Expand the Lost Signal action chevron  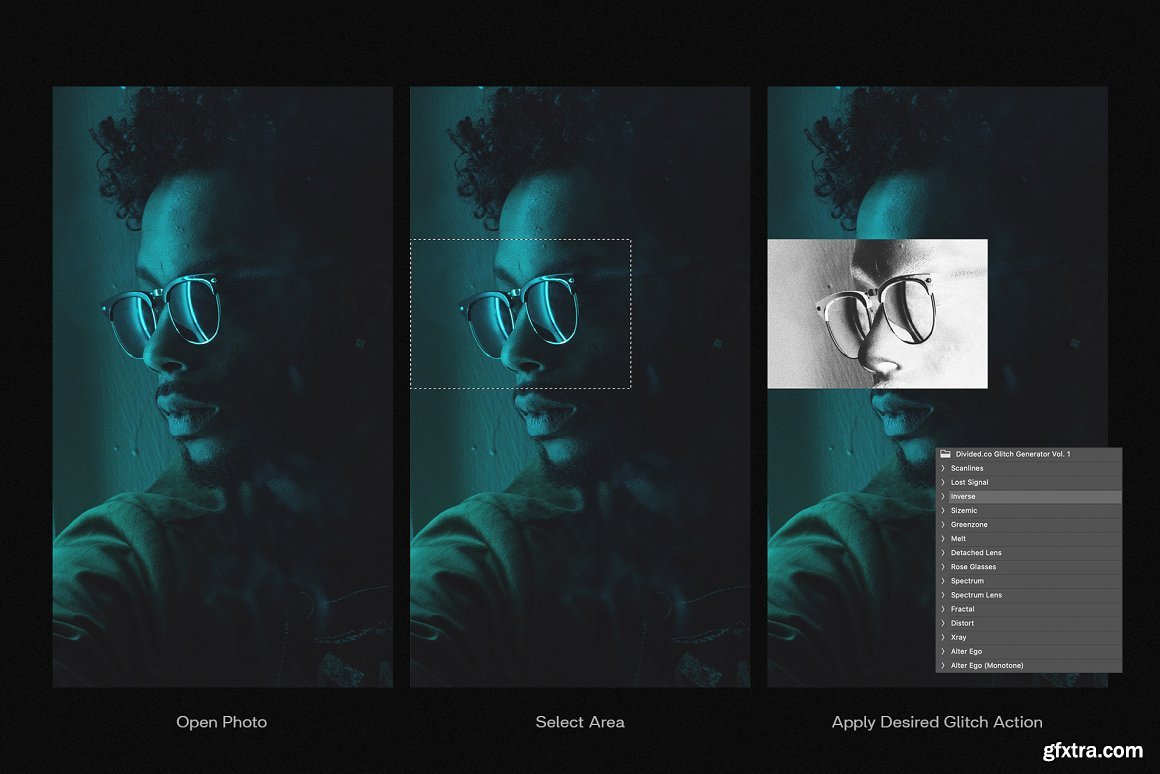(943, 482)
